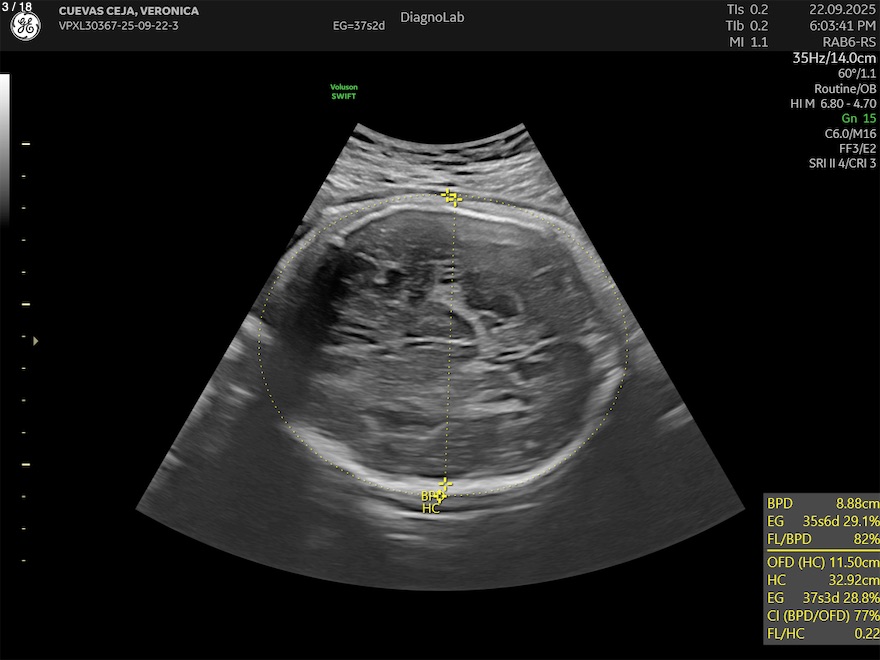Select the HC 32.92cm measurement row
Image resolution: width=880 pixels, height=660 pixels.
[x=822, y=579]
